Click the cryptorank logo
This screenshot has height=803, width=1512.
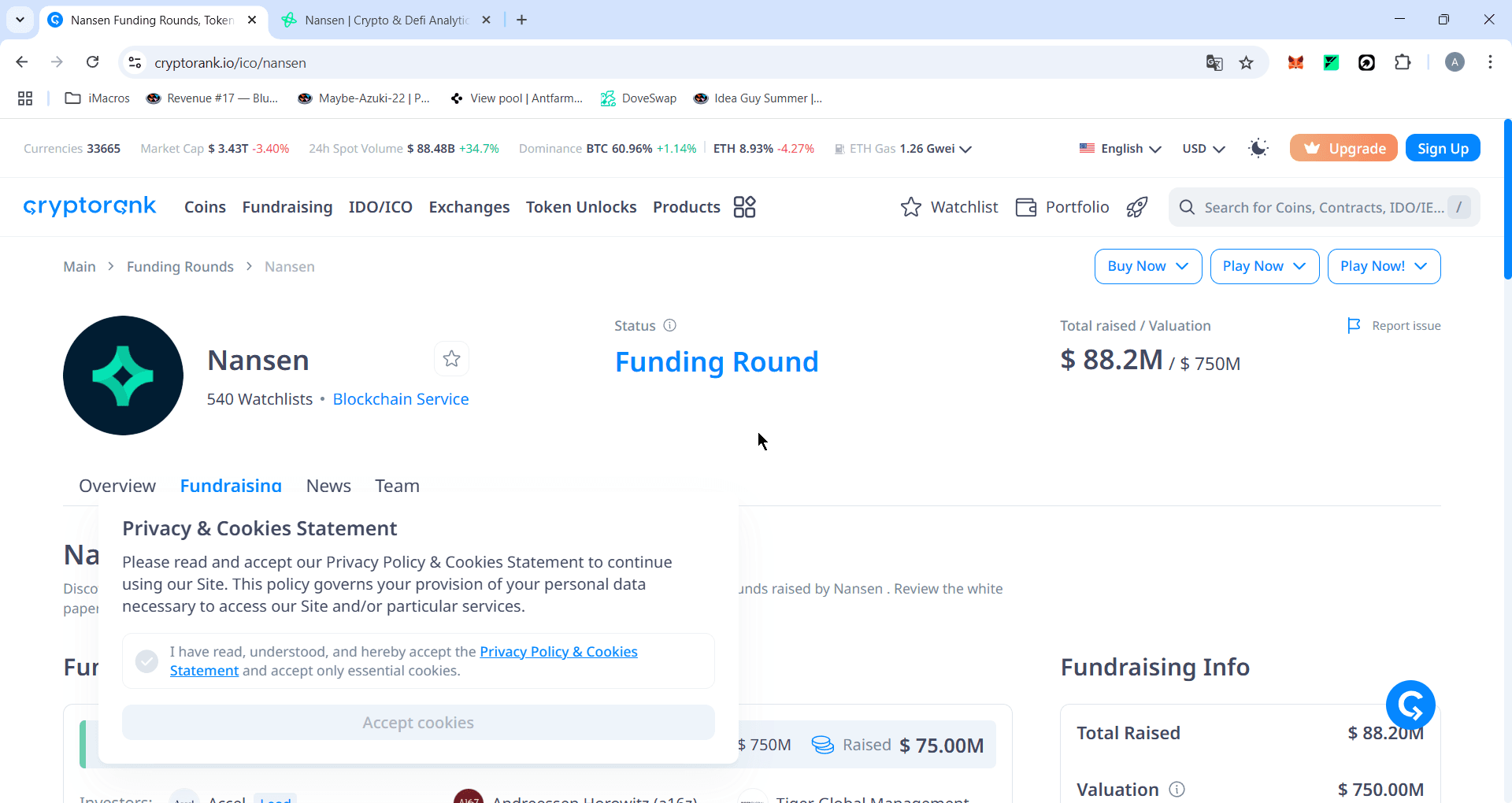90,206
